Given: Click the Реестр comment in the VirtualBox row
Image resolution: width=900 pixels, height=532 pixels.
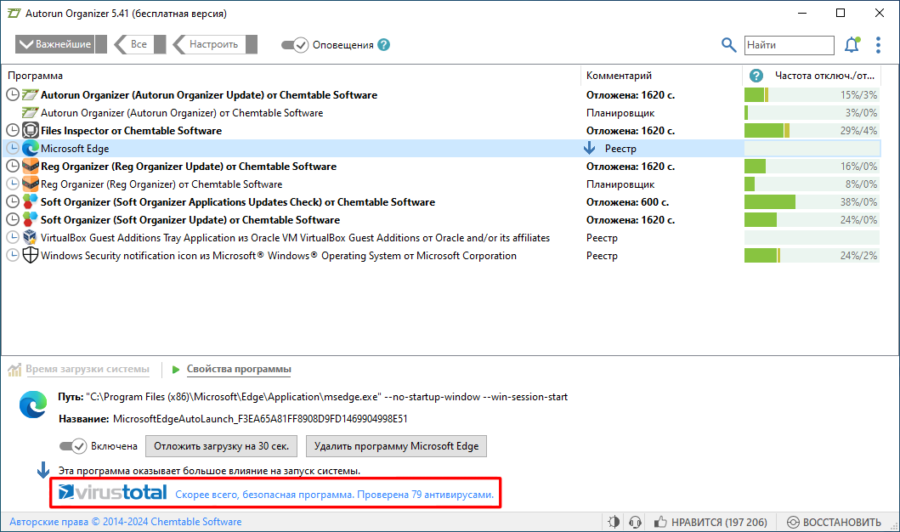Looking at the screenshot, I should 602,237.
